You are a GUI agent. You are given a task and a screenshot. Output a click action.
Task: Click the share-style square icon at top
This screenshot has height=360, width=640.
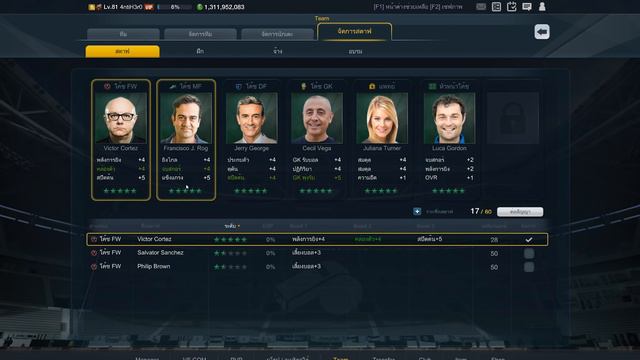coord(496,7)
